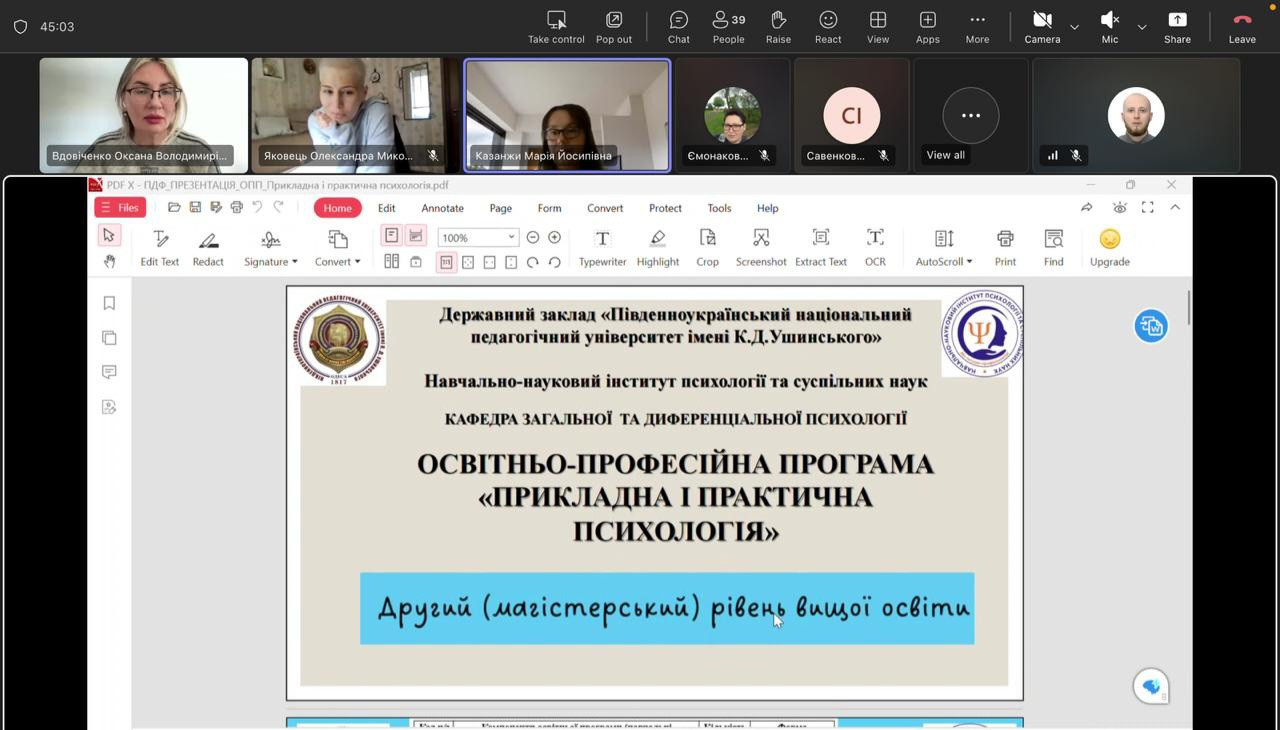The height and width of the screenshot is (730, 1280).
Task: Toggle continuous scrolling view mode
Action: [x=416, y=236]
